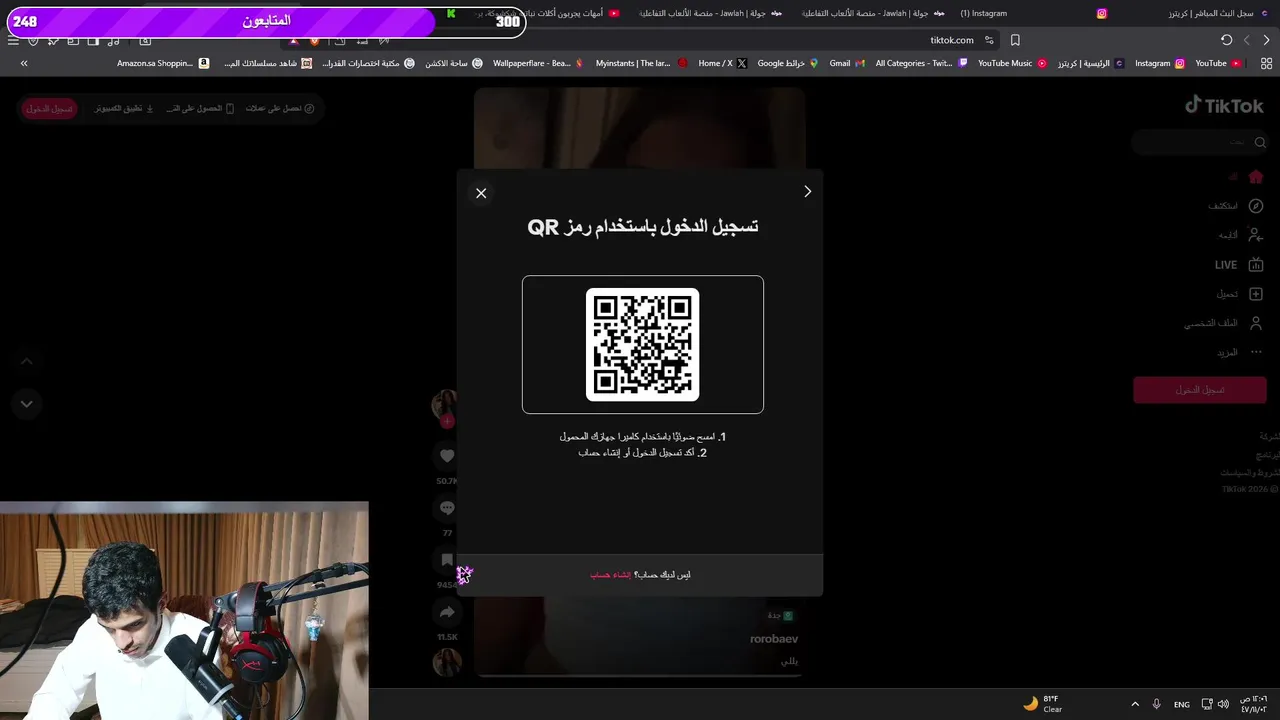Open the Home / X bookmark
This screenshot has height=720, width=1280.
(x=722, y=63)
